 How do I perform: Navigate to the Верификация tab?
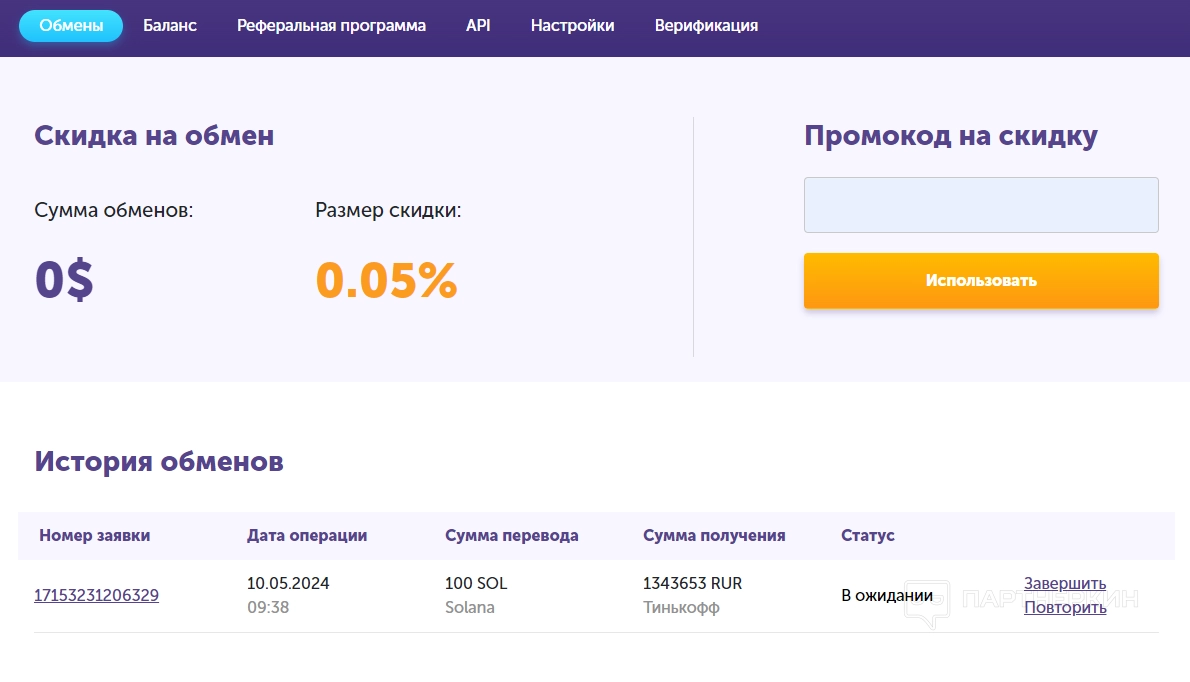coord(706,26)
